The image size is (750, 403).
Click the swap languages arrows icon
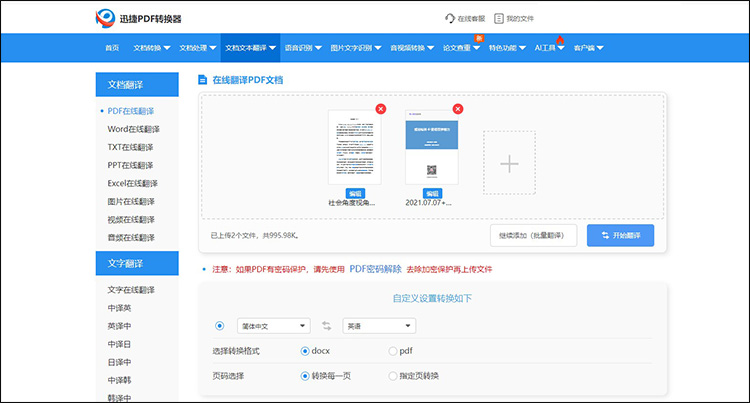click(326, 326)
